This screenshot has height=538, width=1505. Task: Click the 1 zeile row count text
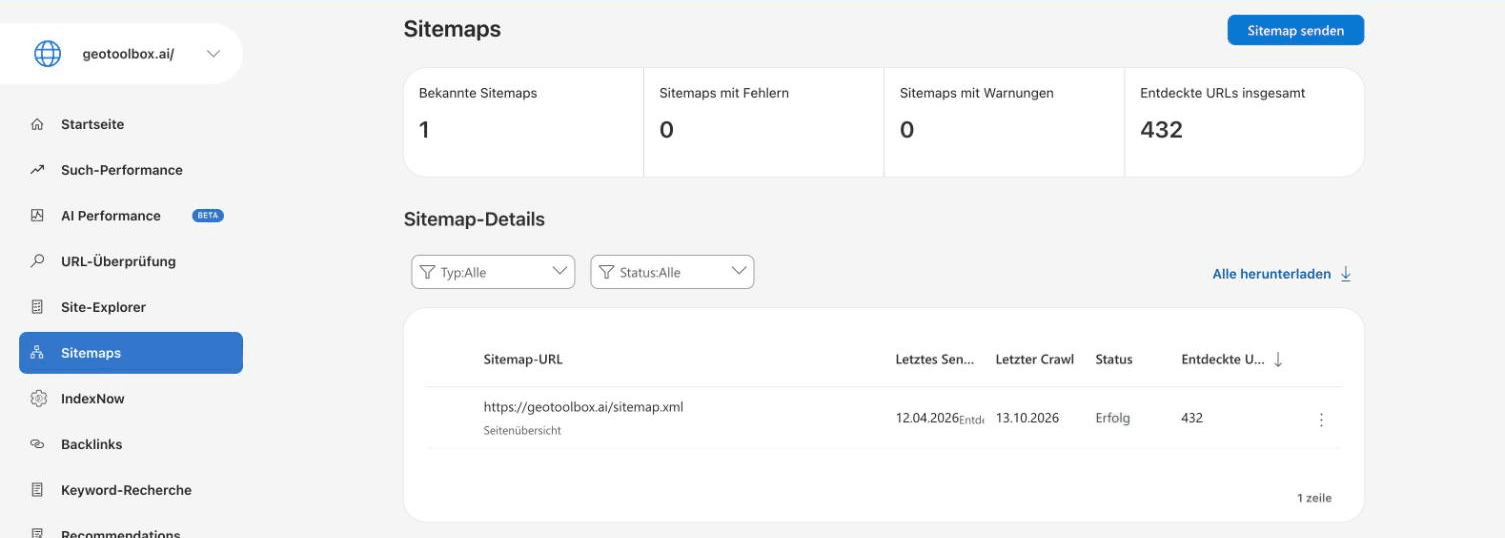(x=1314, y=498)
